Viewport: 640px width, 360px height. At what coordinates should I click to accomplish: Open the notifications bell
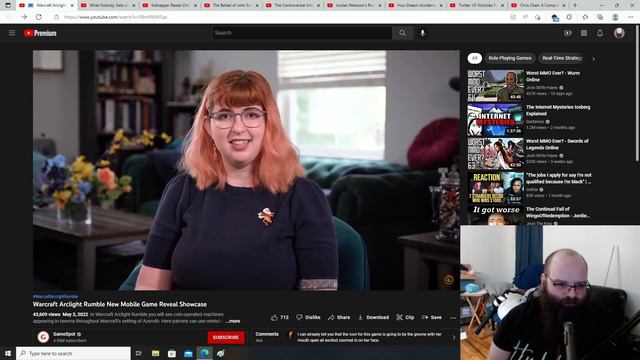600,33
